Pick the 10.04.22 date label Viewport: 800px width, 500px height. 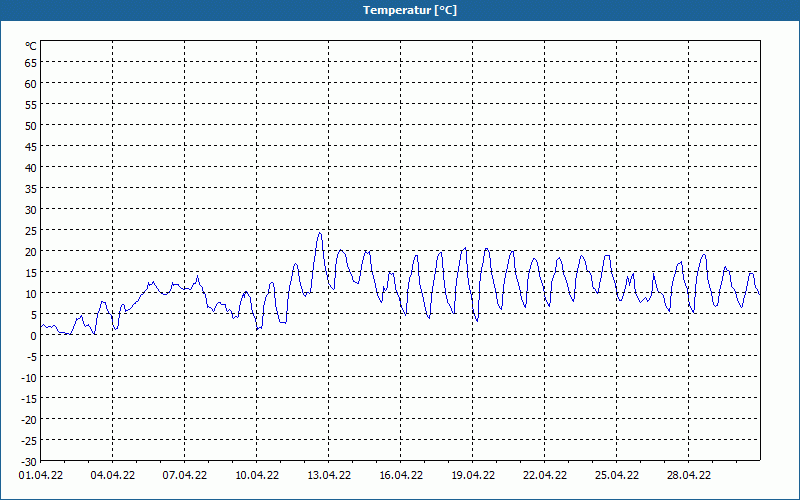click(x=257, y=476)
